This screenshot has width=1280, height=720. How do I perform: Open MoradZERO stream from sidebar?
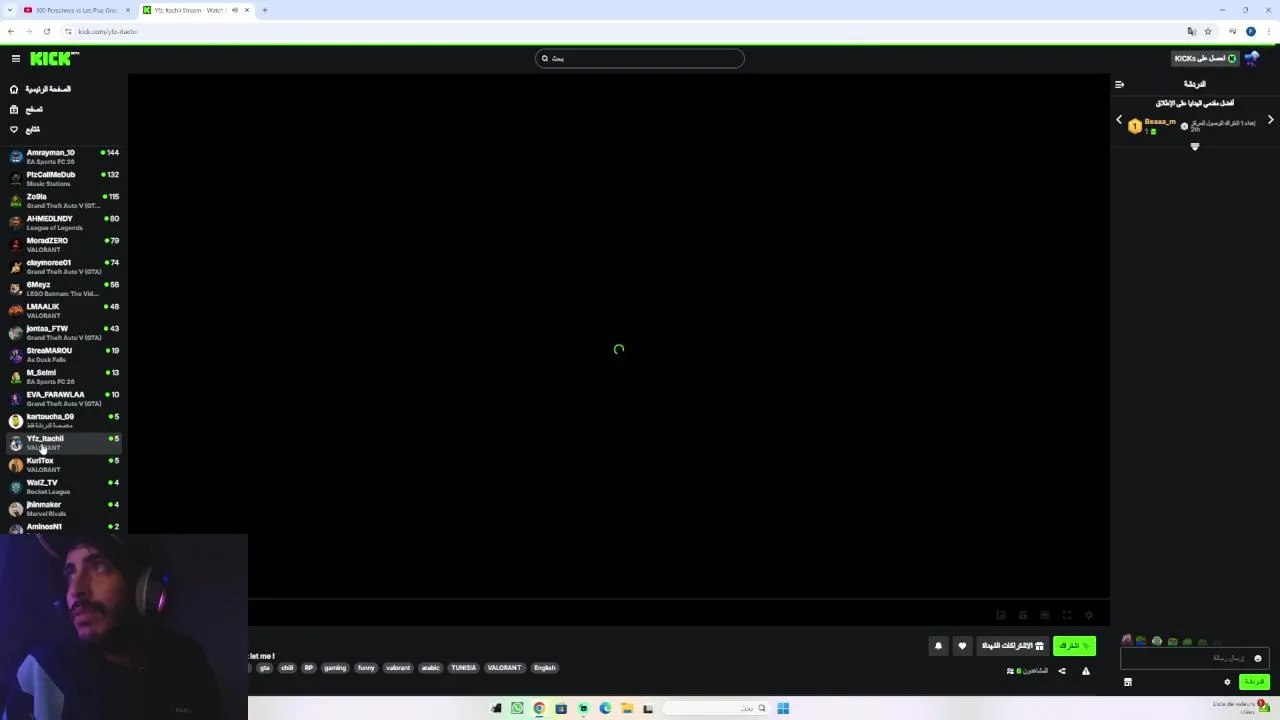pos(64,245)
